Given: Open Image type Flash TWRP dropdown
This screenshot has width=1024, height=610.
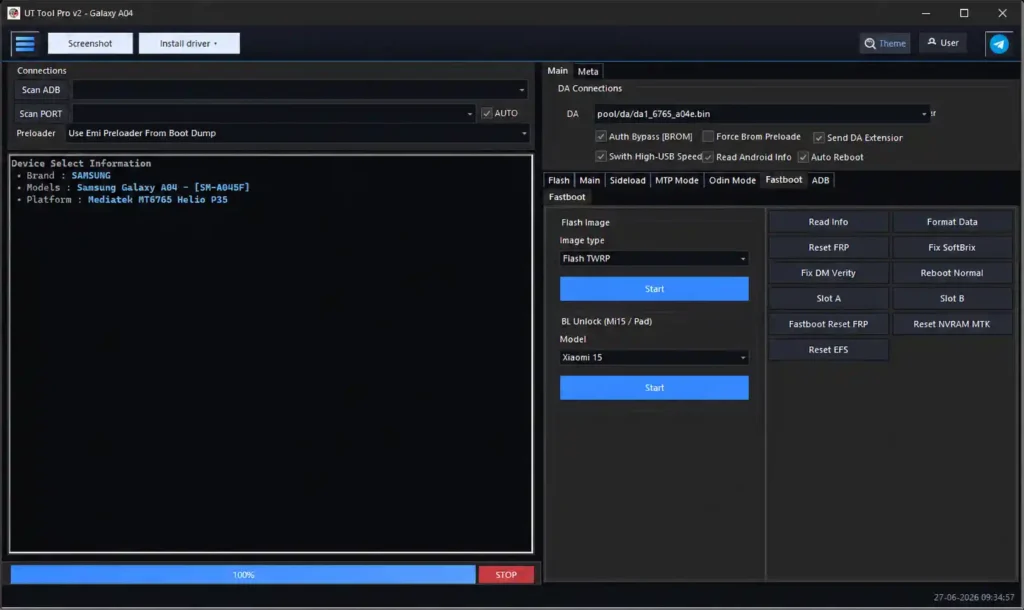Looking at the screenshot, I should pyautogui.click(x=654, y=259).
